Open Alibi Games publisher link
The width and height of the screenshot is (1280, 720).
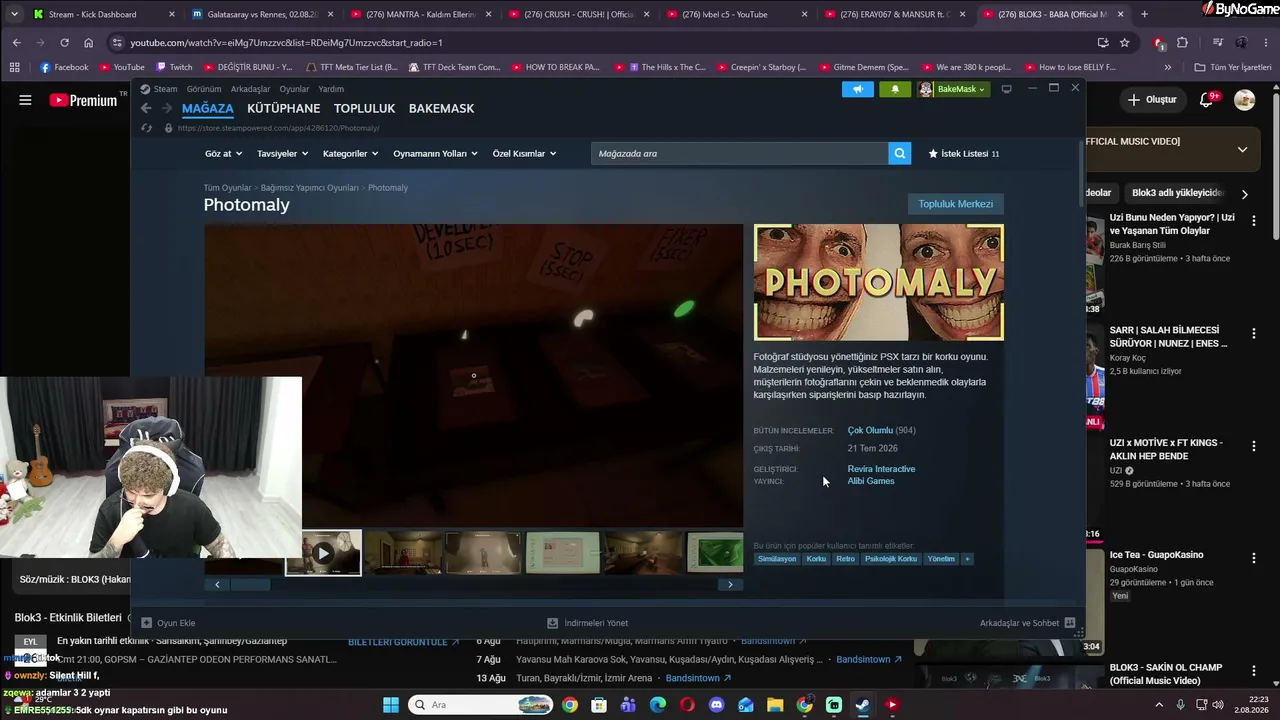coord(871,481)
